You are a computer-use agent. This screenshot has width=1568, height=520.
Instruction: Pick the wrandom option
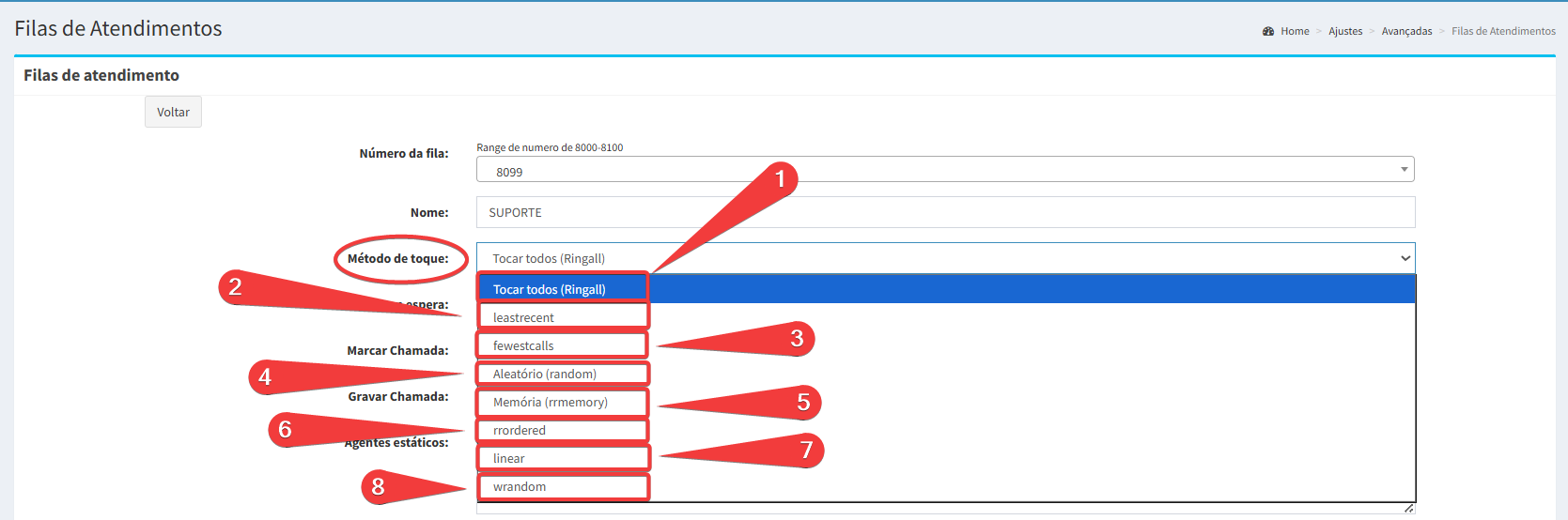pos(520,486)
